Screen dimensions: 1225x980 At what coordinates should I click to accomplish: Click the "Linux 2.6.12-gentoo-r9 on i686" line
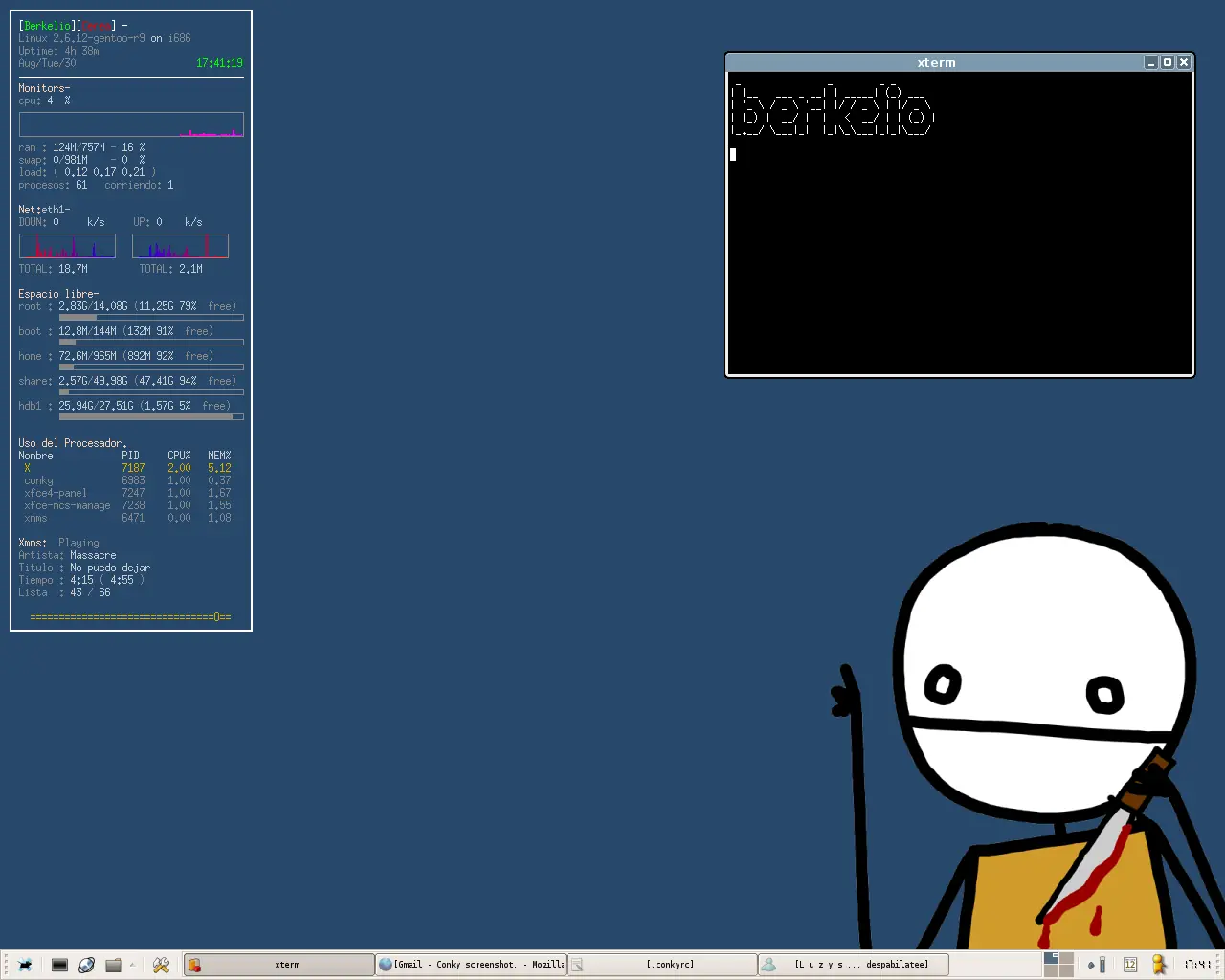(104, 38)
